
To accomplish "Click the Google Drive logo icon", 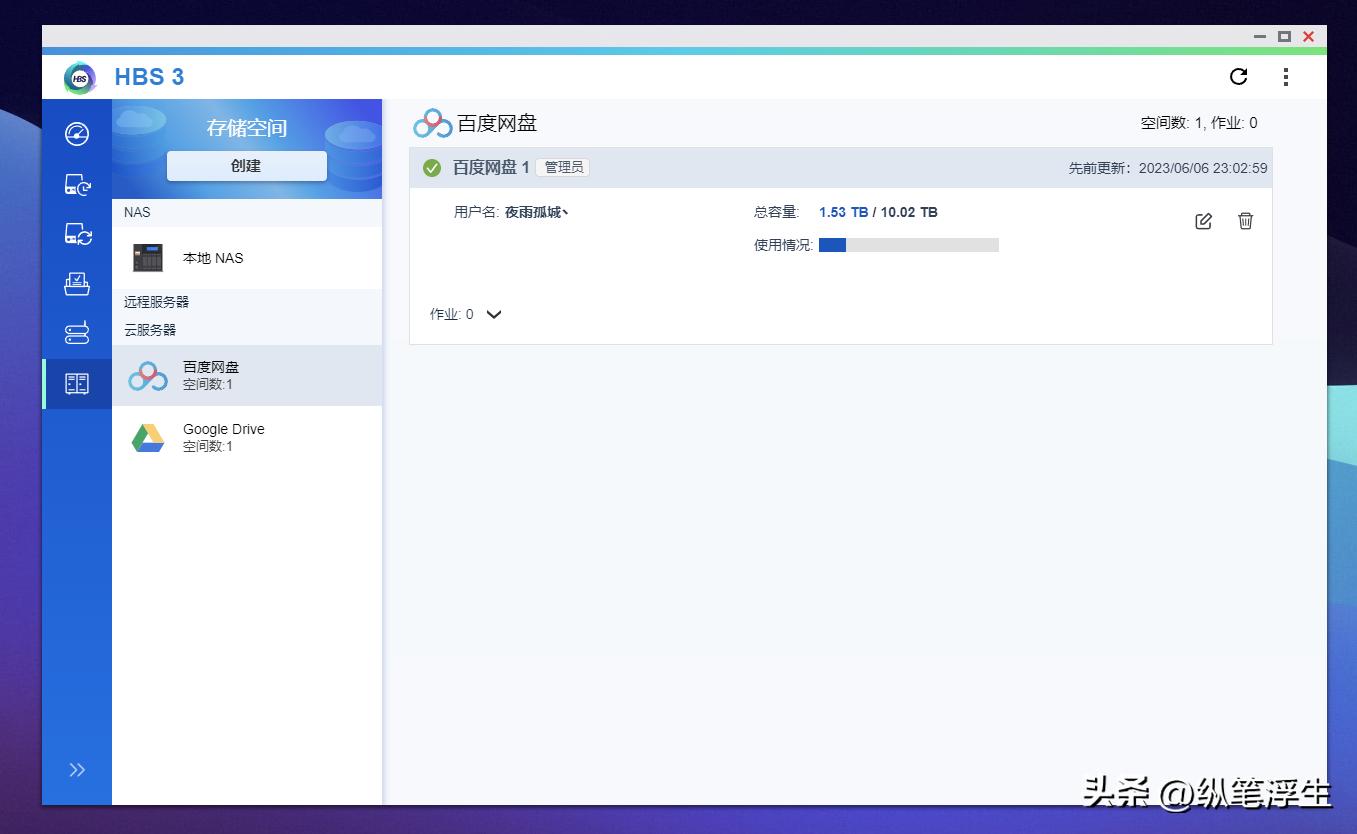I will (x=148, y=438).
